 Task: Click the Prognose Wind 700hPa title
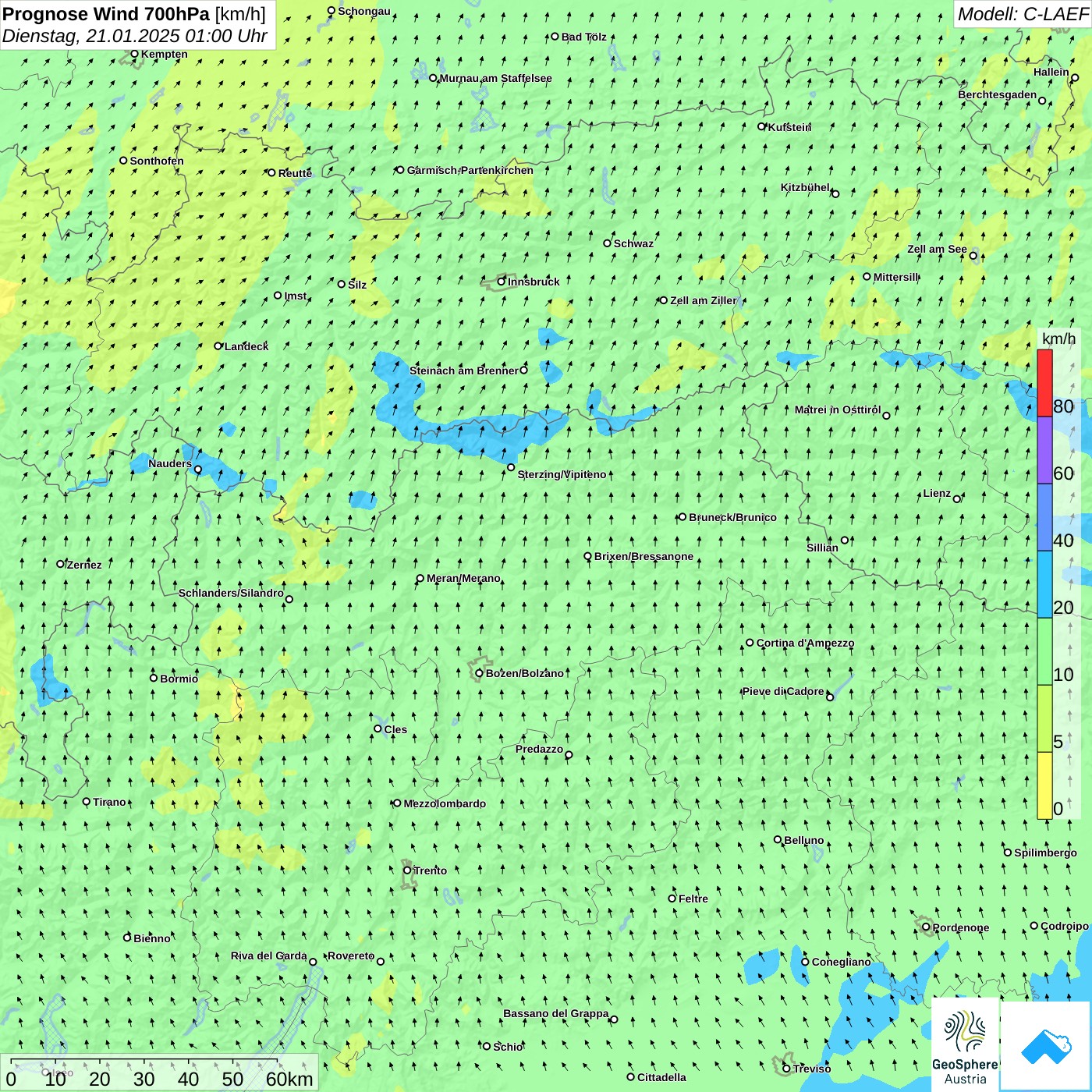click(x=106, y=14)
